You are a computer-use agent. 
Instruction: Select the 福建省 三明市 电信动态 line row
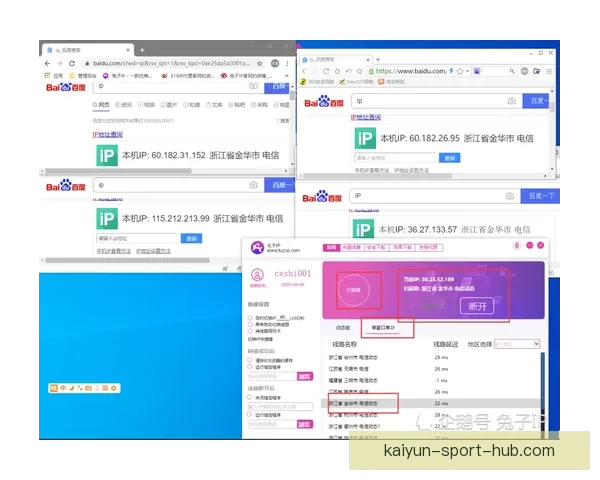(x=432, y=380)
